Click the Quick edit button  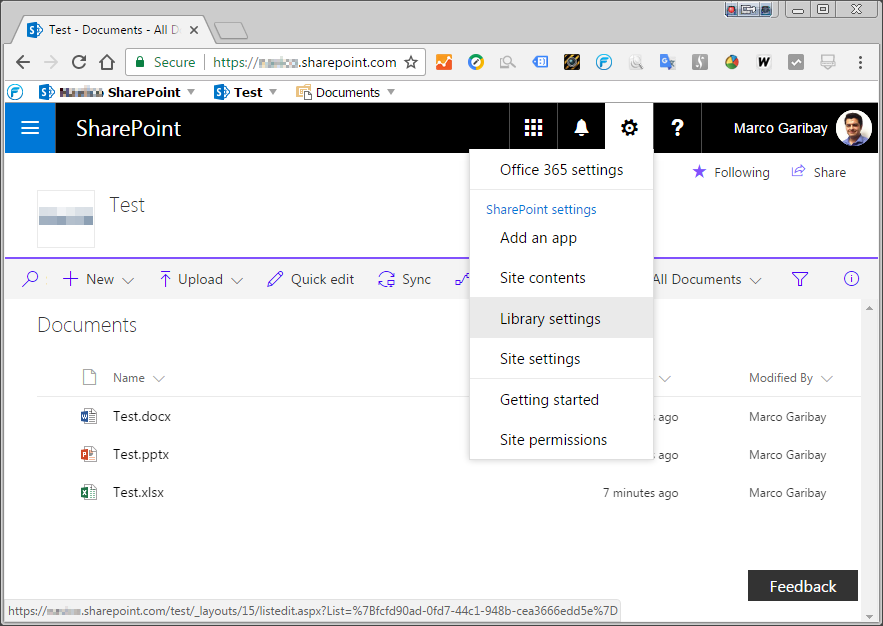(x=310, y=279)
